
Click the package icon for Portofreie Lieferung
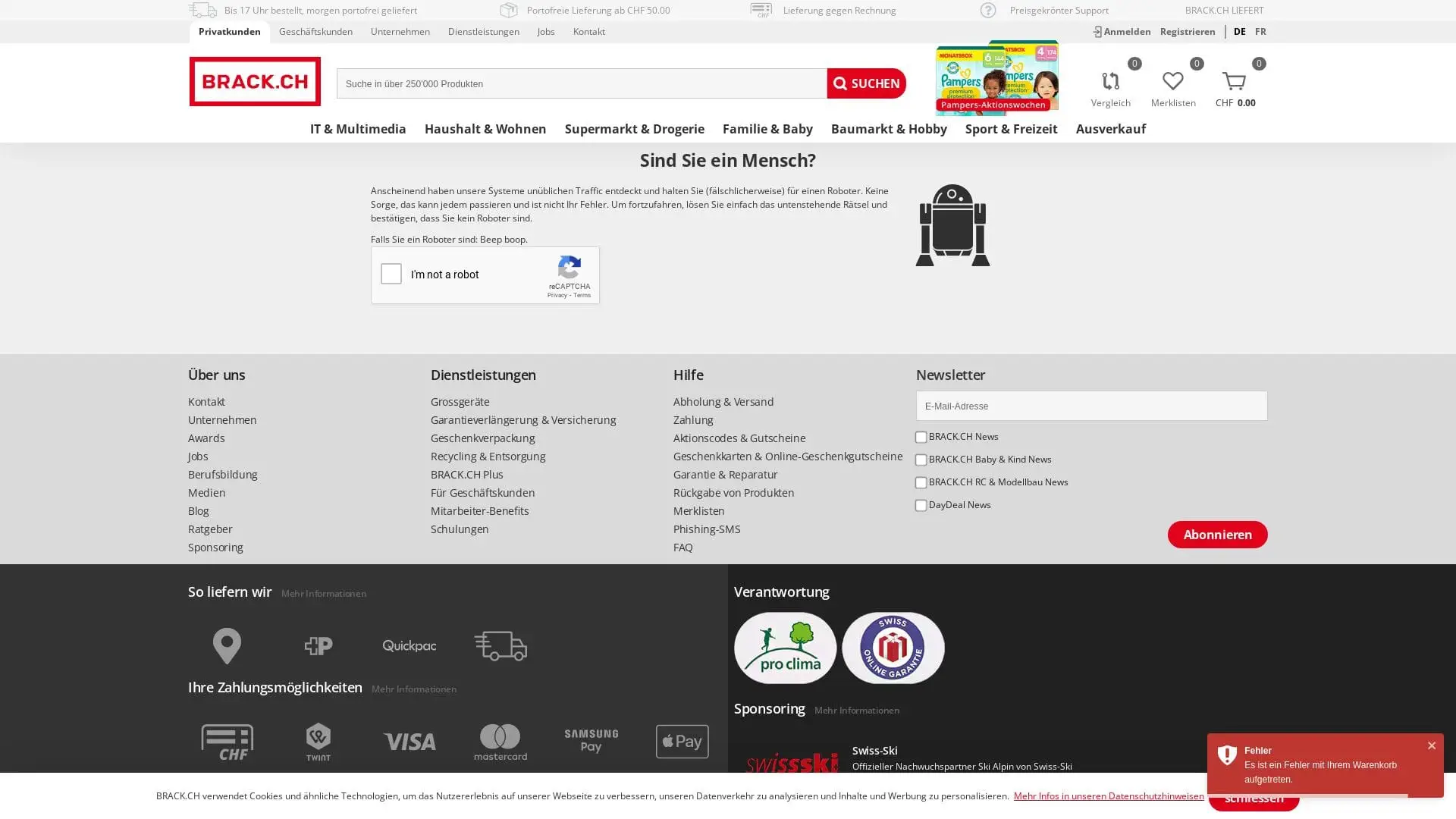509,10
